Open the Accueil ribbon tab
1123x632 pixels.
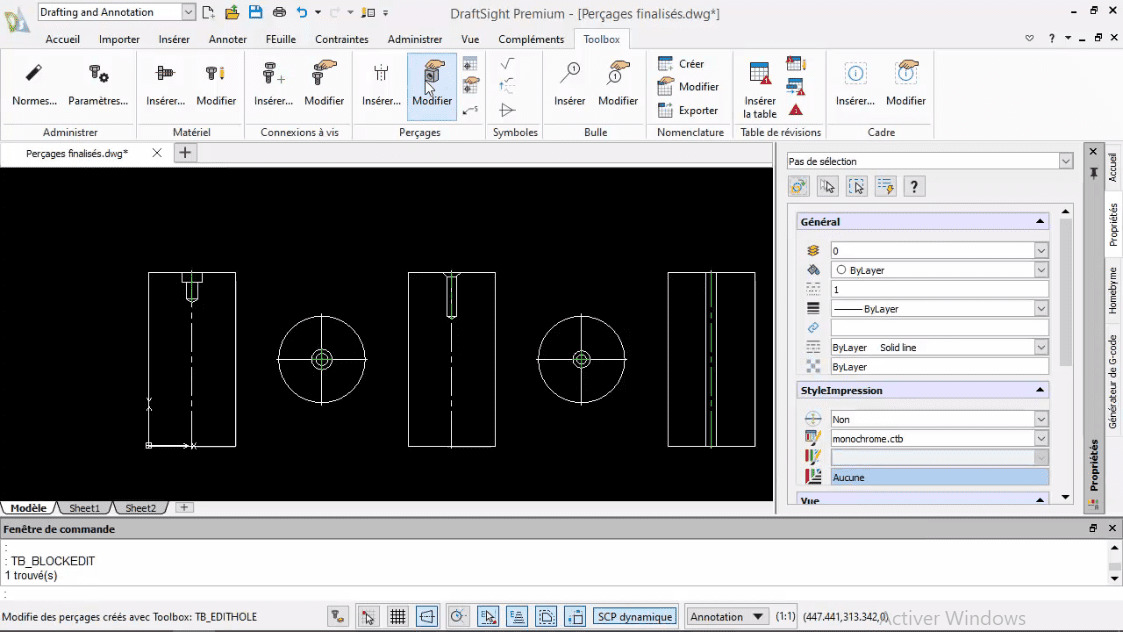coord(62,39)
